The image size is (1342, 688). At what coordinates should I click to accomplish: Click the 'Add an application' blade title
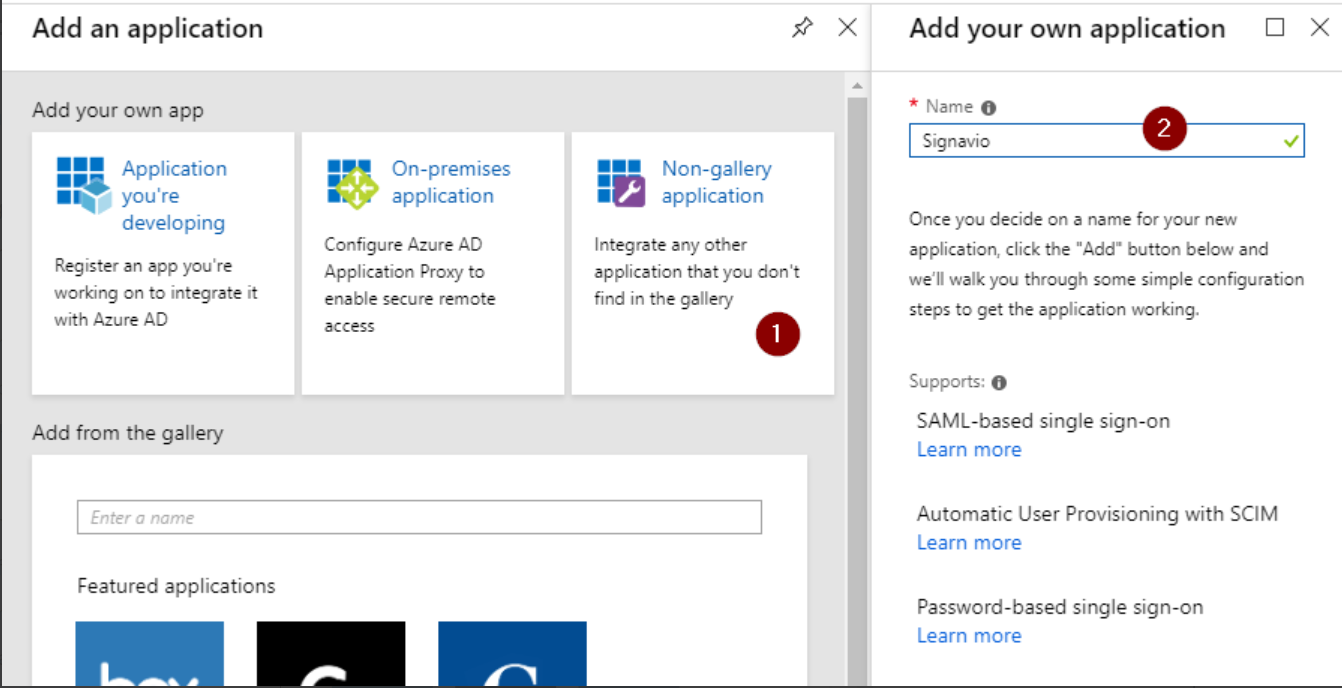[x=148, y=29]
